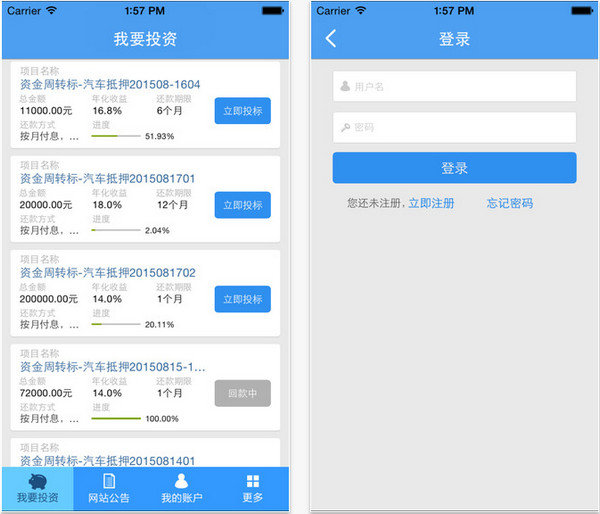
Task: Tap 立即投标 for project 2015081702
Action: coord(243,299)
